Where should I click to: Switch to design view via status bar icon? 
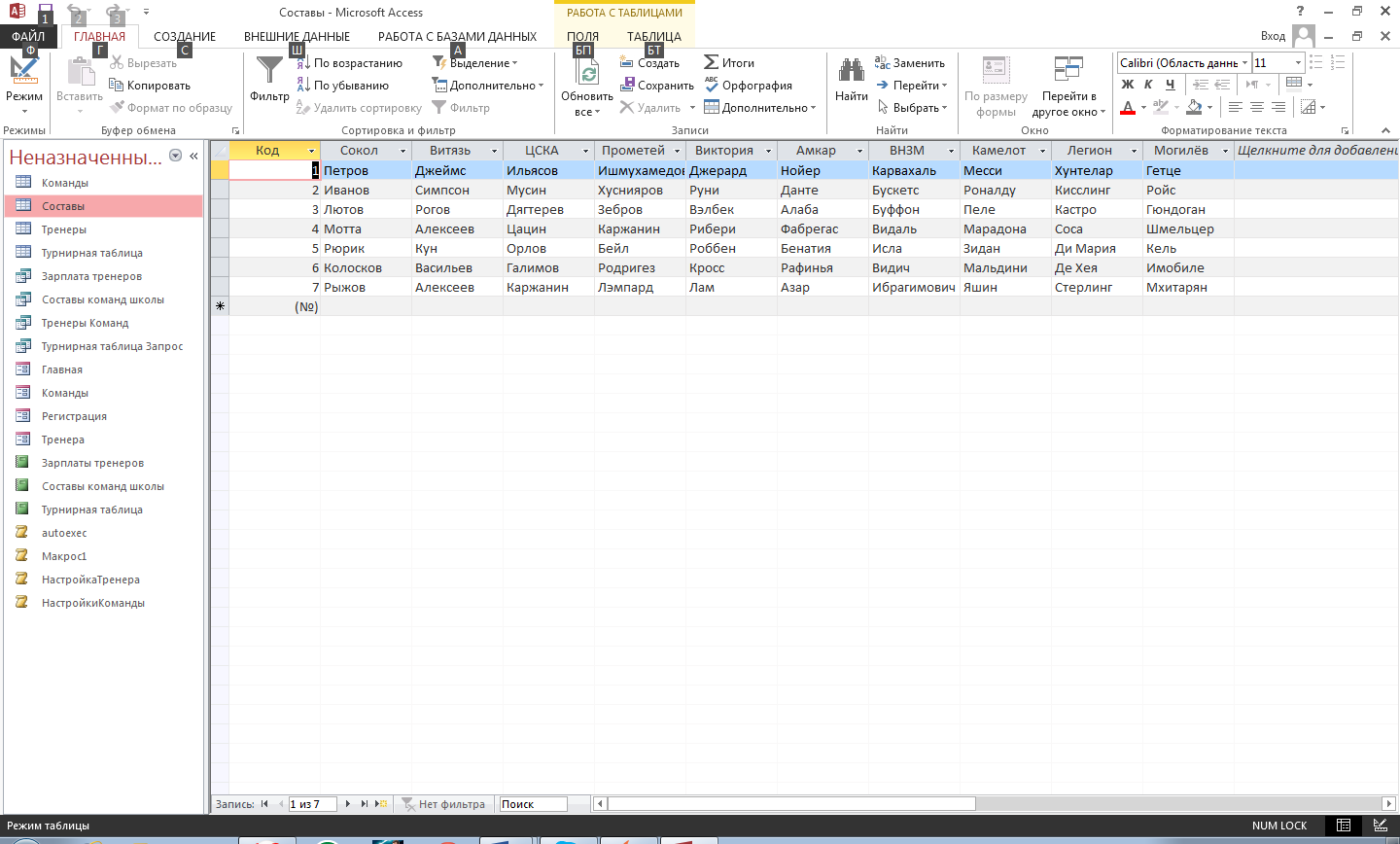[x=1380, y=826]
